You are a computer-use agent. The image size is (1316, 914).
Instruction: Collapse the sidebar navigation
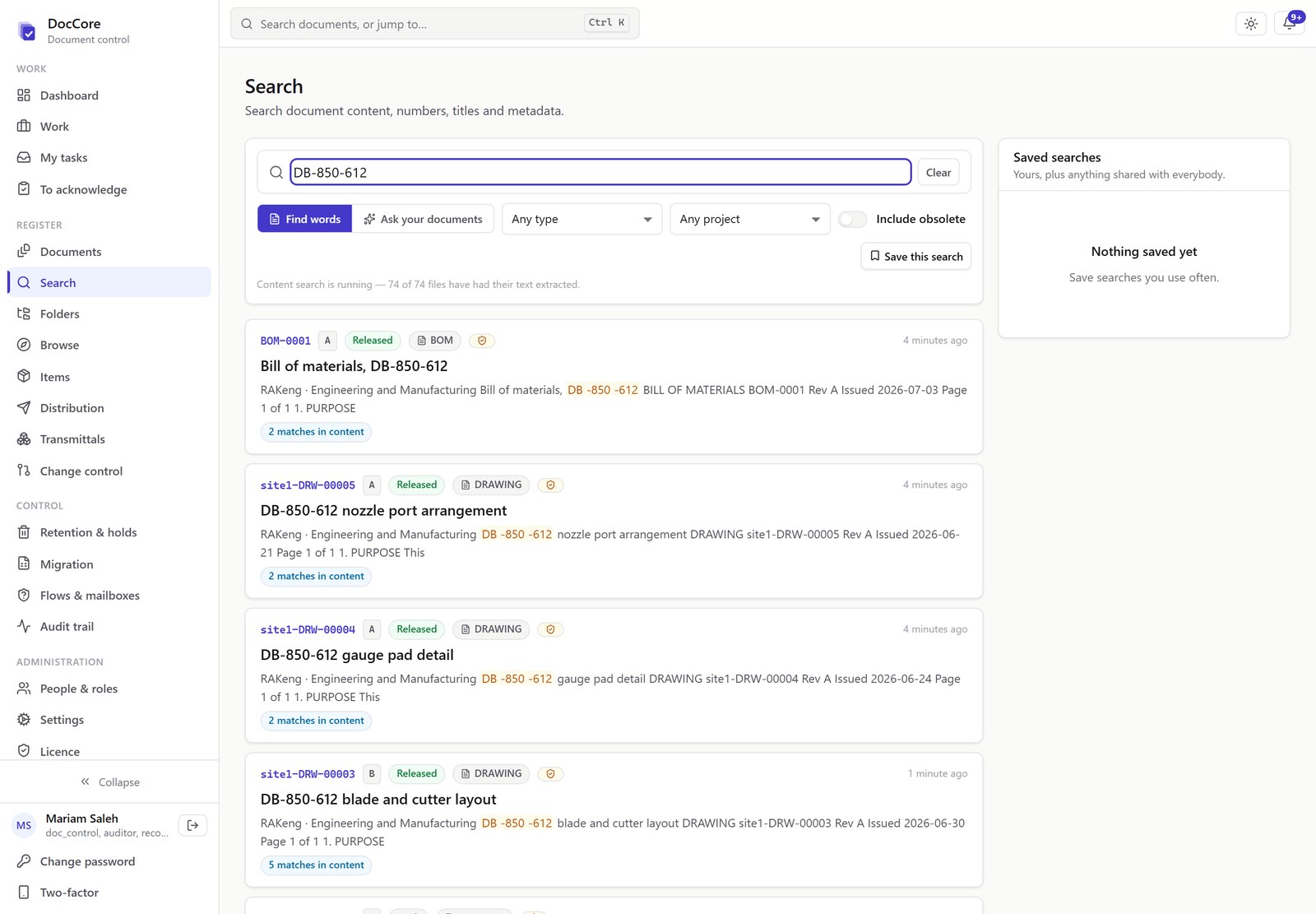point(109,782)
